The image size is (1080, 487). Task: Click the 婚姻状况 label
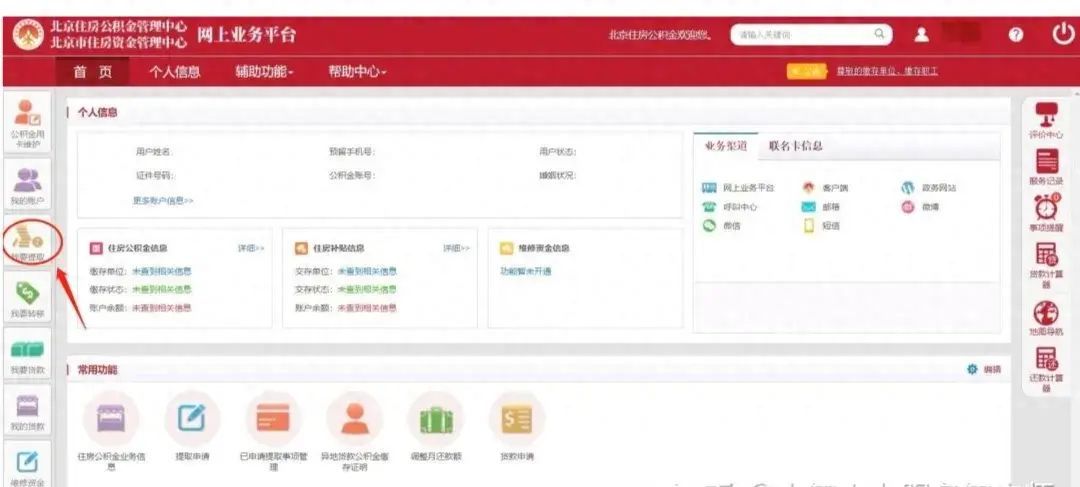(557, 176)
